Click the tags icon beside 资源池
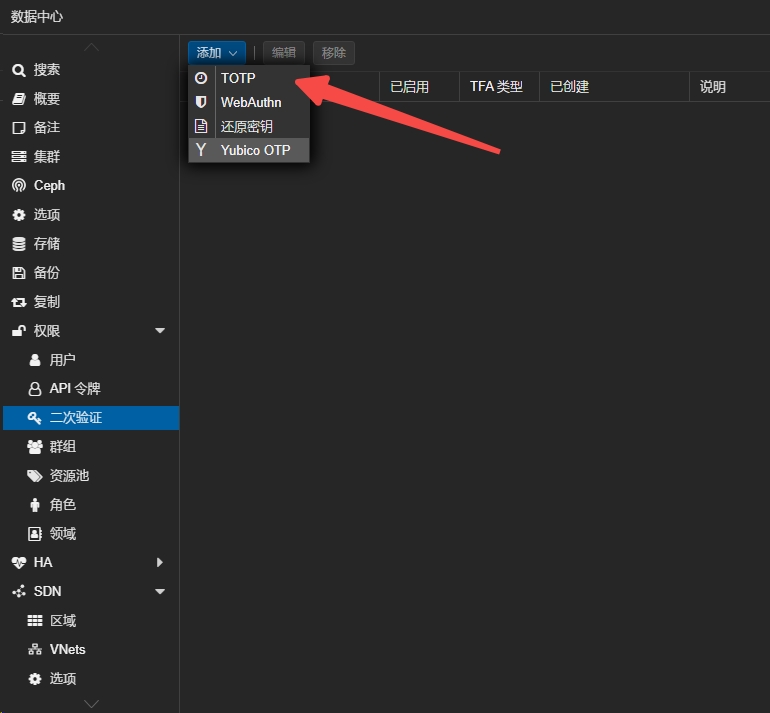 point(35,476)
